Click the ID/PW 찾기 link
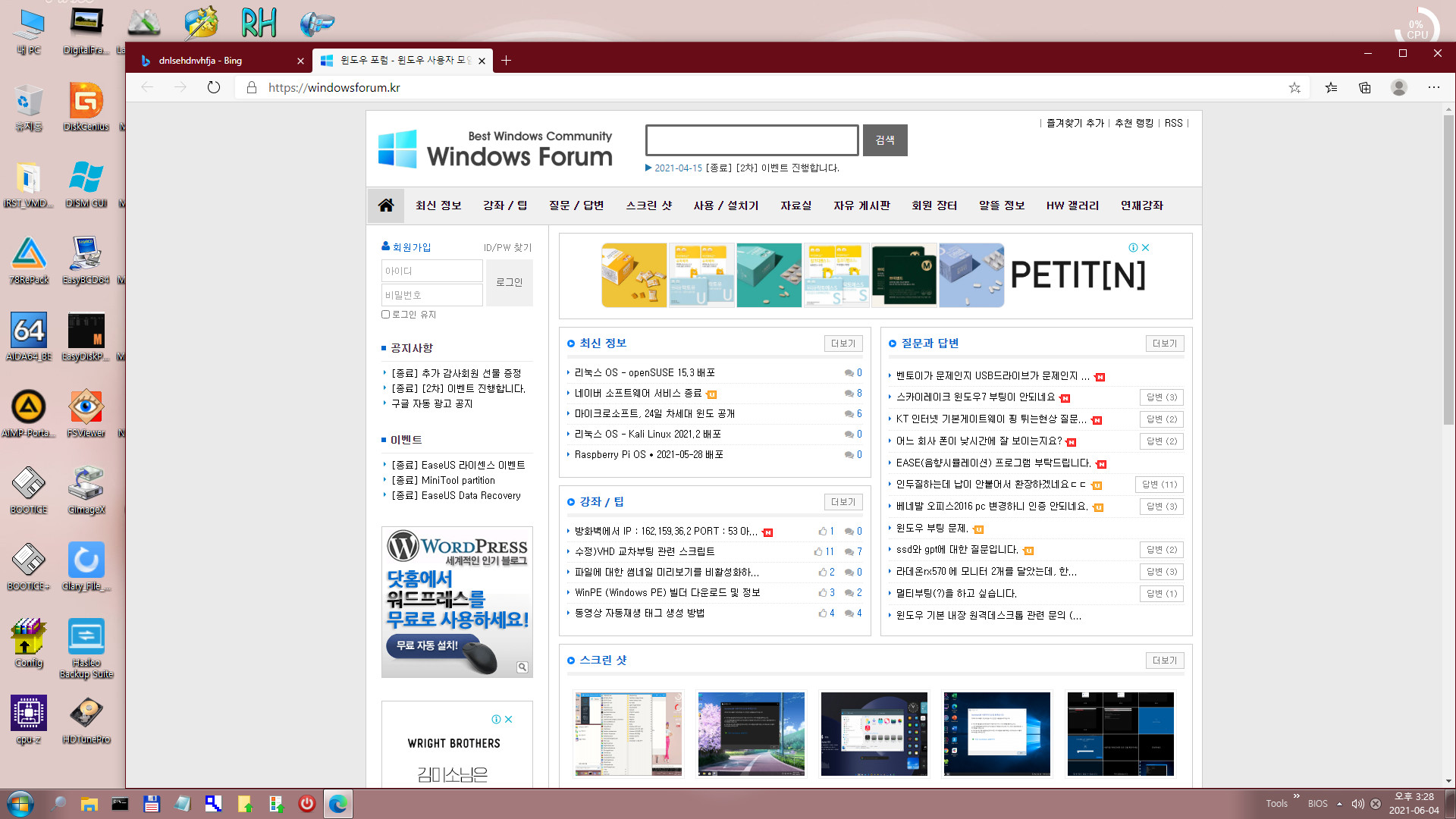The width and height of the screenshot is (1456, 819). [x=507, y=248]
